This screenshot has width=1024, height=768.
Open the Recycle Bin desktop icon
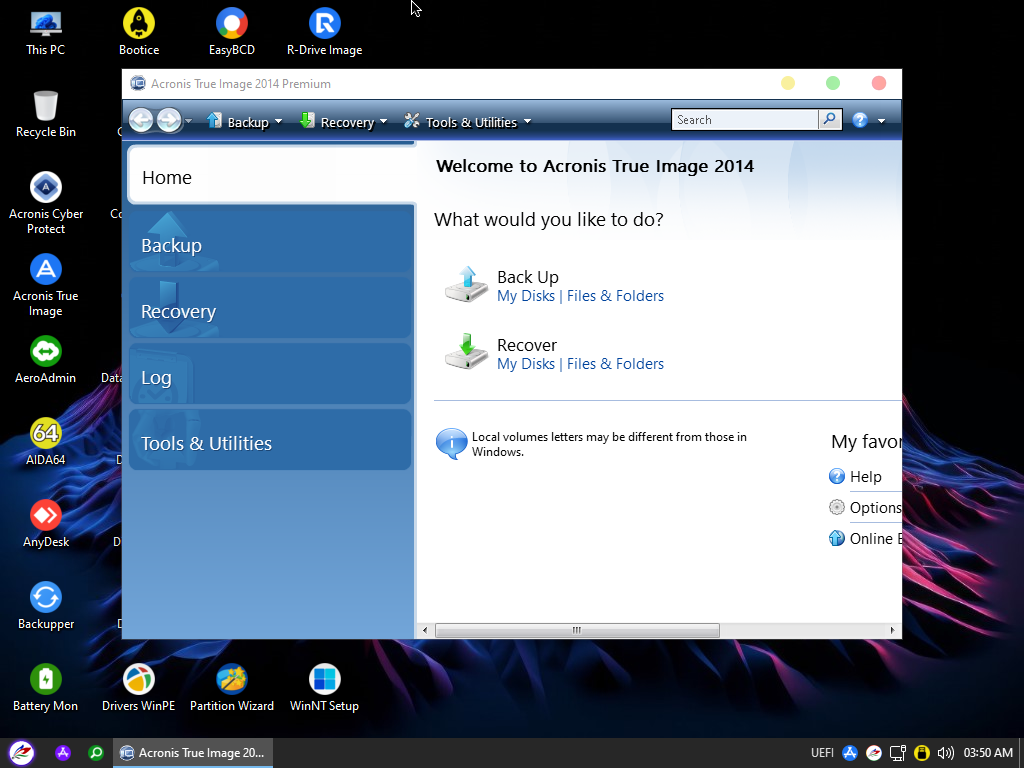46,114
